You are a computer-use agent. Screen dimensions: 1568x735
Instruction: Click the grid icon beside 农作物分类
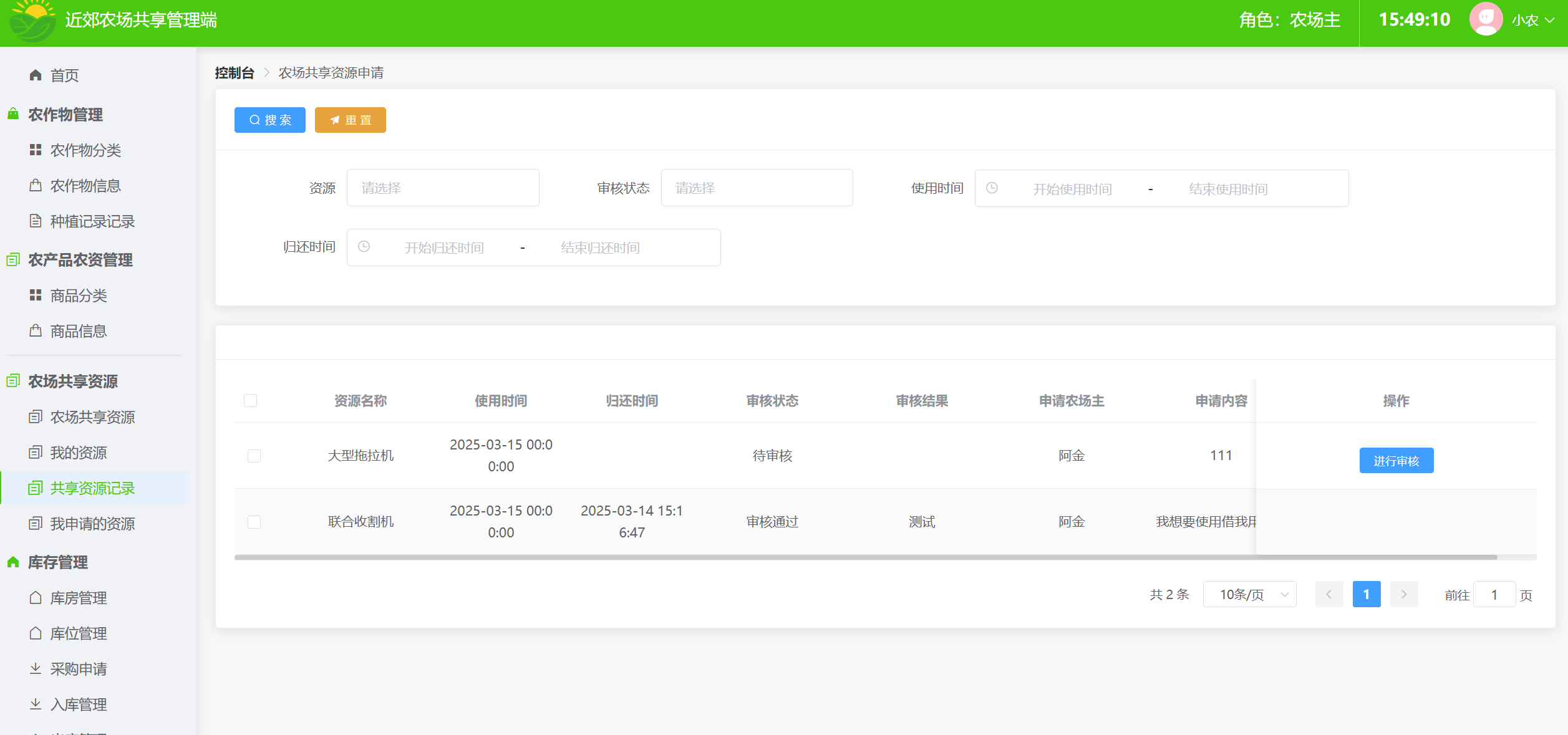pos(36,150)
